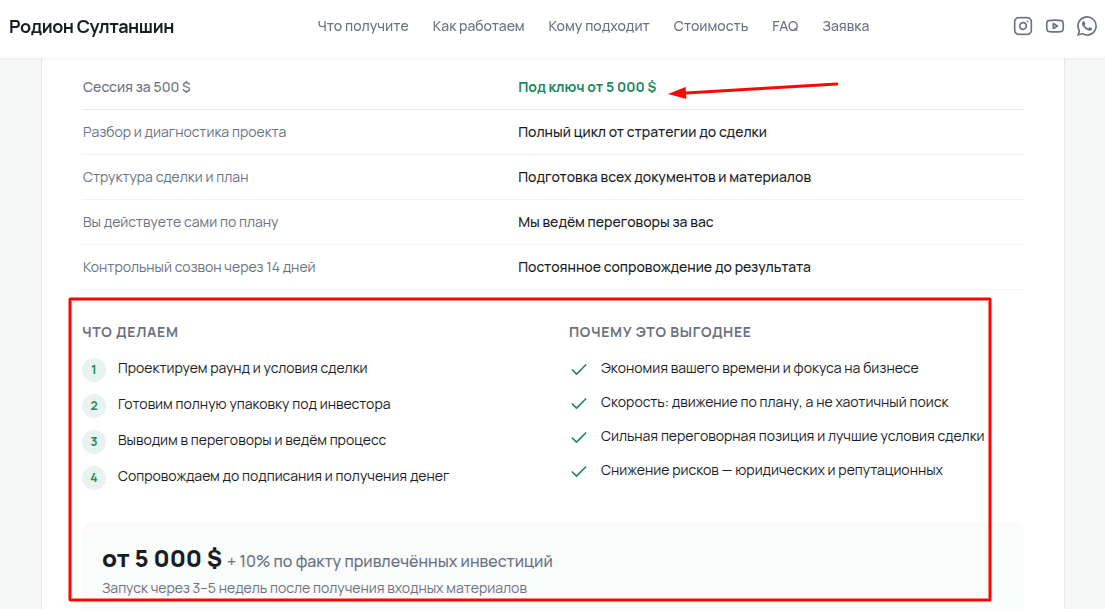Click the step 1 number badge
This screenshot has width=1105, height=609.
click(94, 369)
